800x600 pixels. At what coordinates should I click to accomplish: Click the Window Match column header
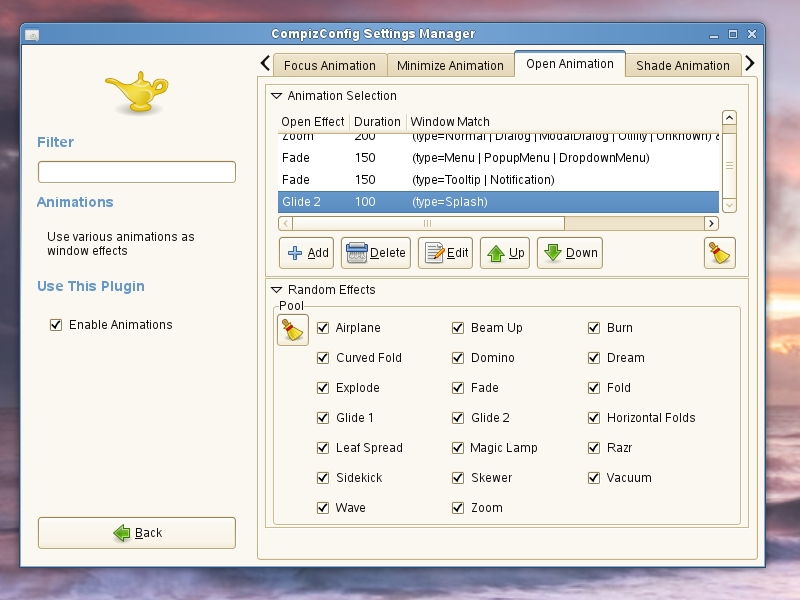pos(563,122)
